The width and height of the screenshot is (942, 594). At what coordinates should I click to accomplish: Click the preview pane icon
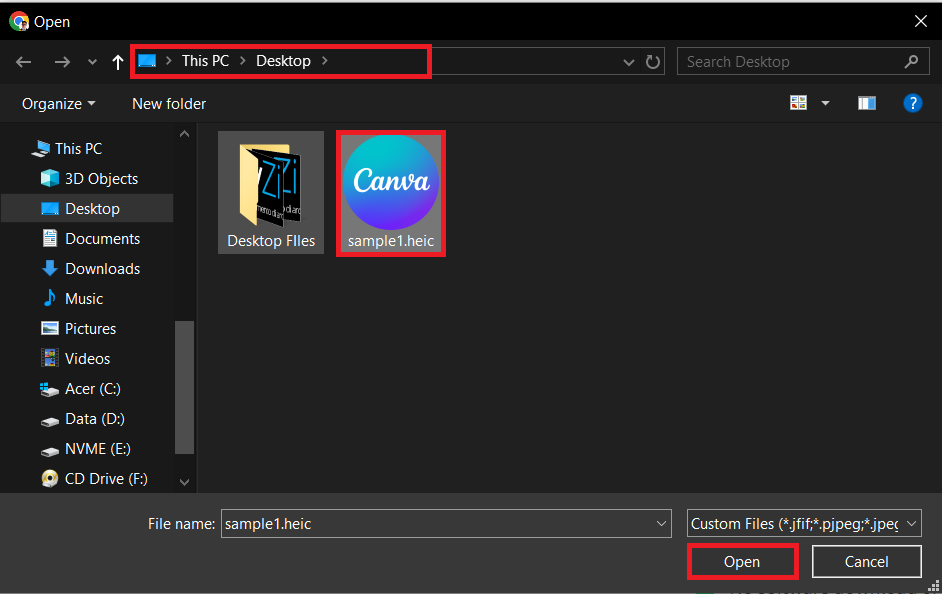[866, 102]
